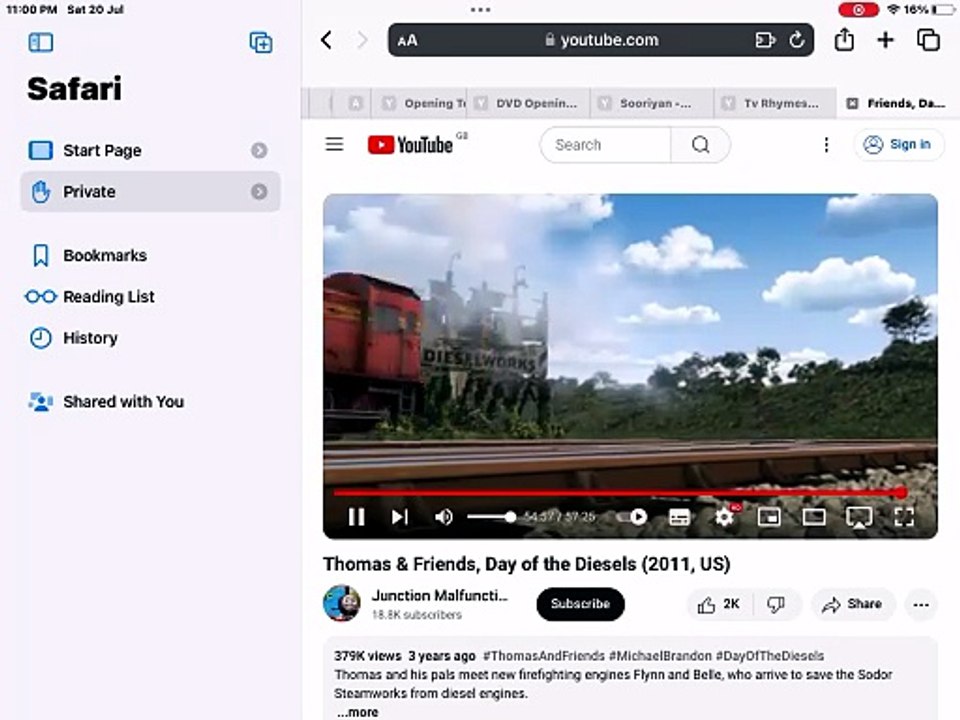Enable miniplayer mode
The width and height of the screenshot is (960, 720).
769,517
